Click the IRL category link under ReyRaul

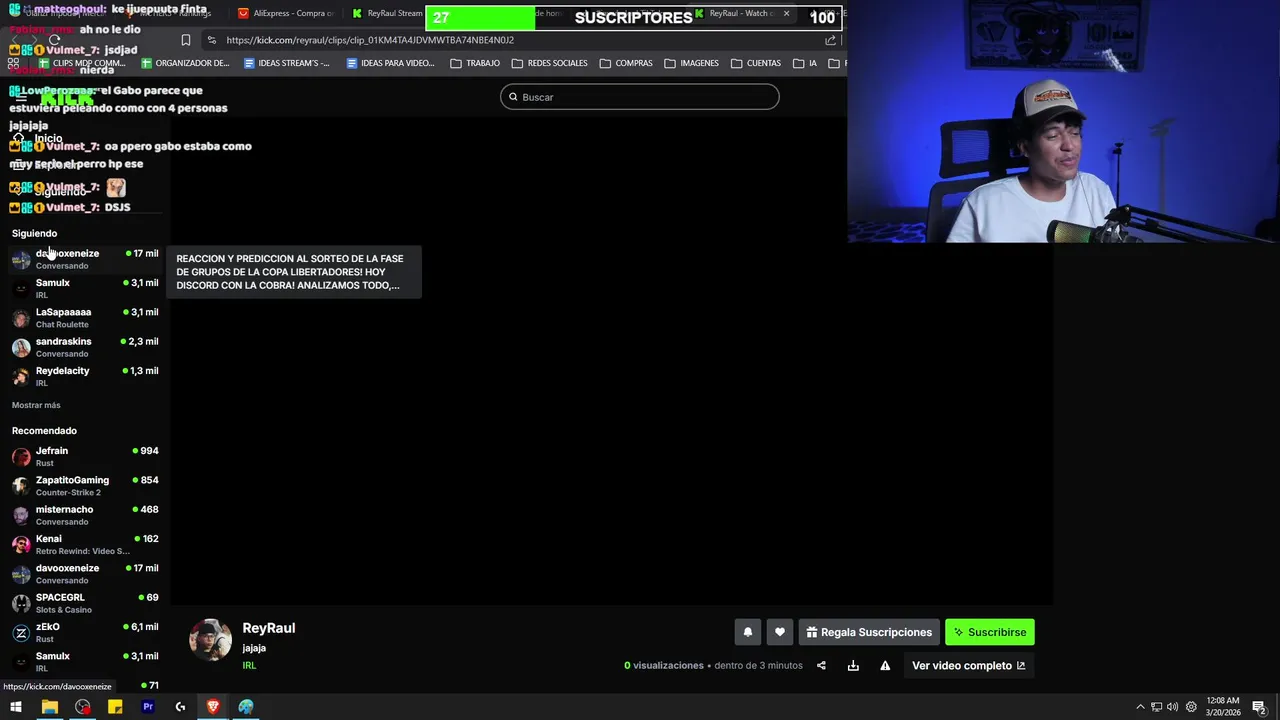coord(249,666)
